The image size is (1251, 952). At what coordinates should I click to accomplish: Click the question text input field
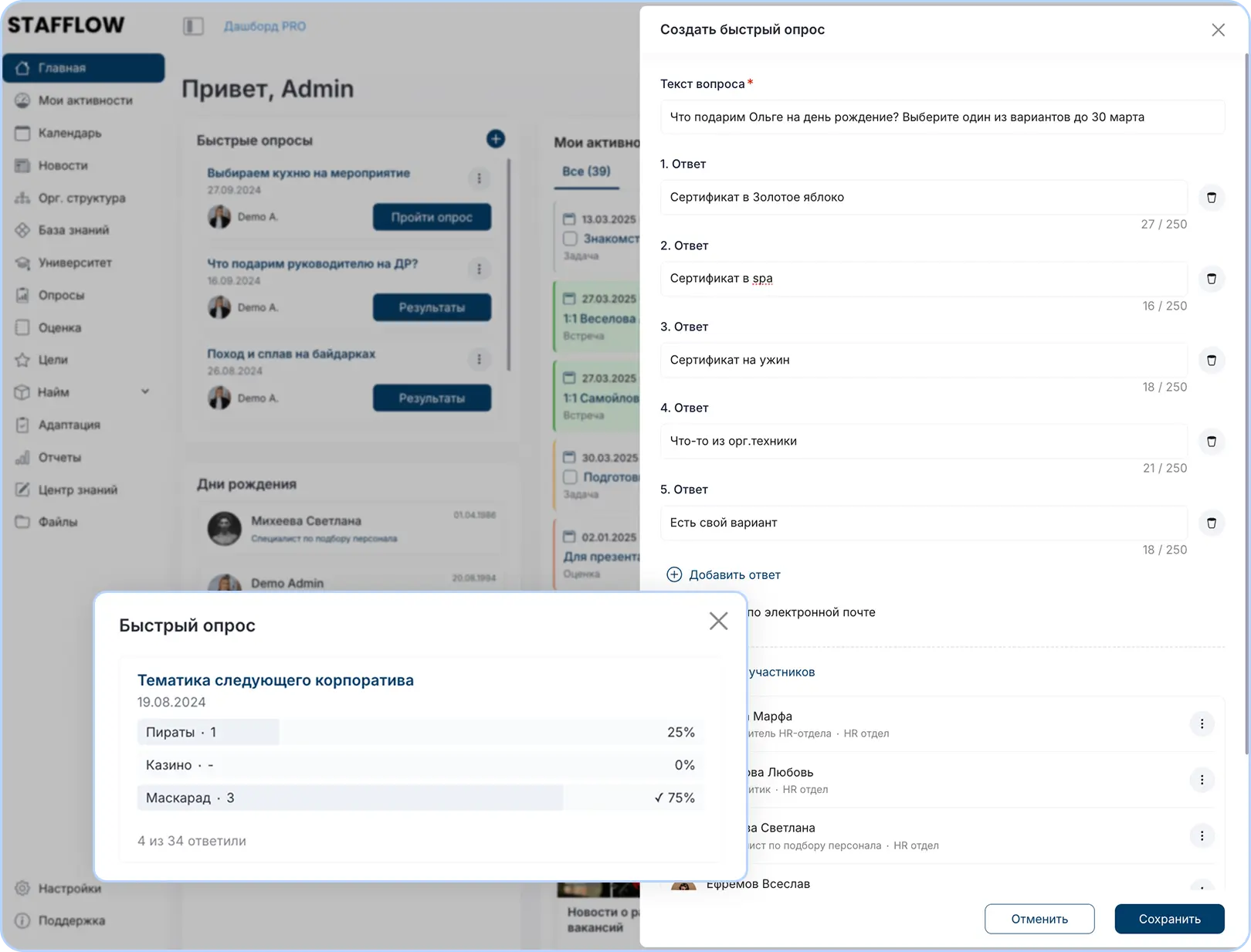pyautogui.click(x=942, y=117)
